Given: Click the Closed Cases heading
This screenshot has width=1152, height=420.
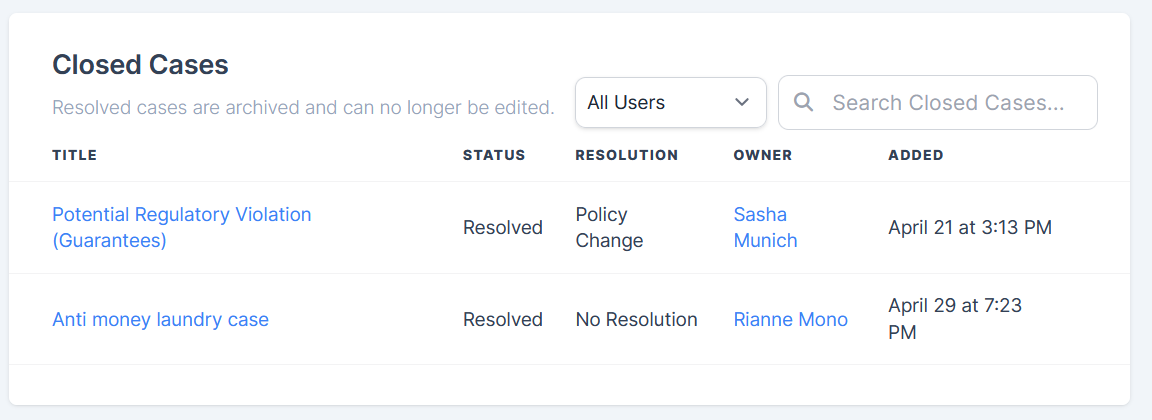Looking at the screenshot, I should (140, 65).
